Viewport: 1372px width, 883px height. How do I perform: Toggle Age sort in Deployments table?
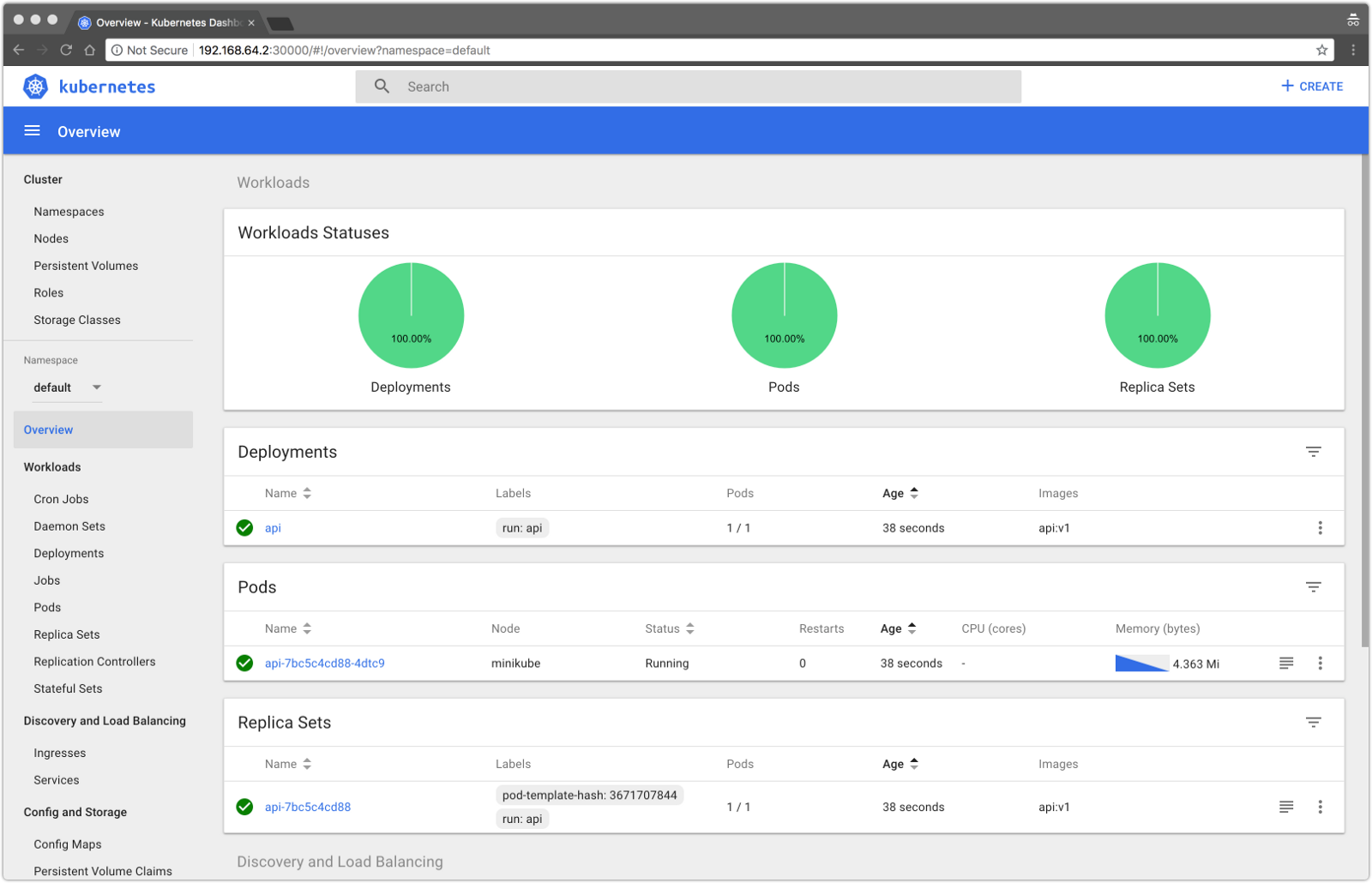900,493
